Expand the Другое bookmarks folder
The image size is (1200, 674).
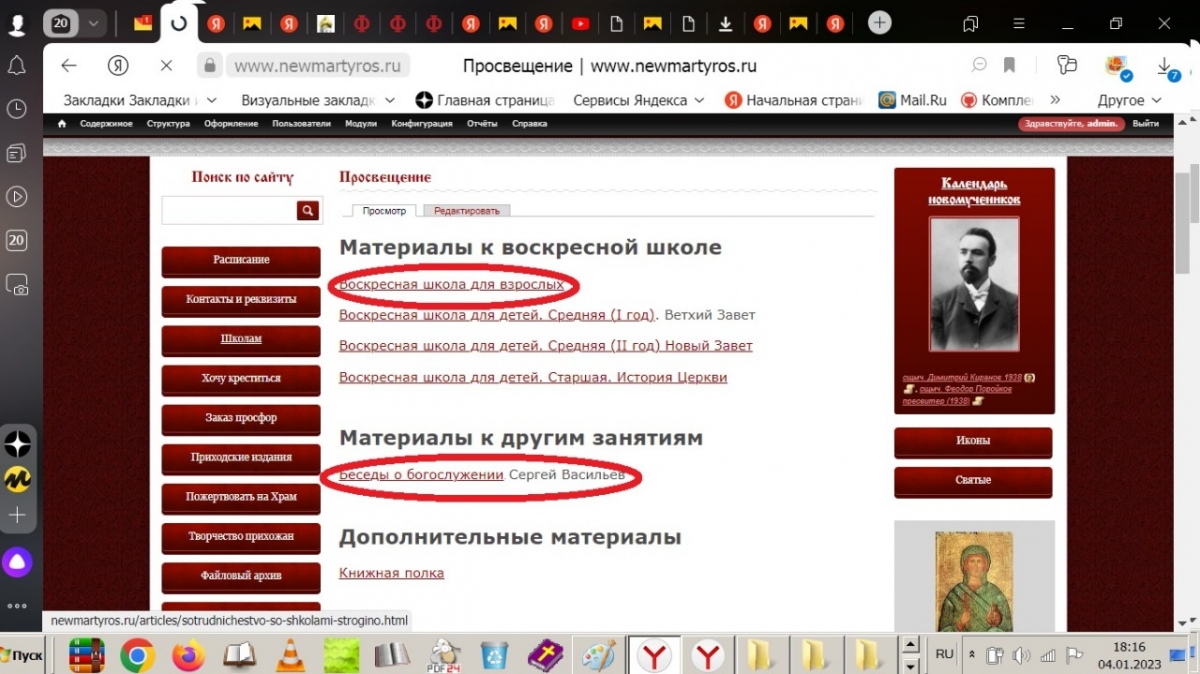tap(1129, 100)
